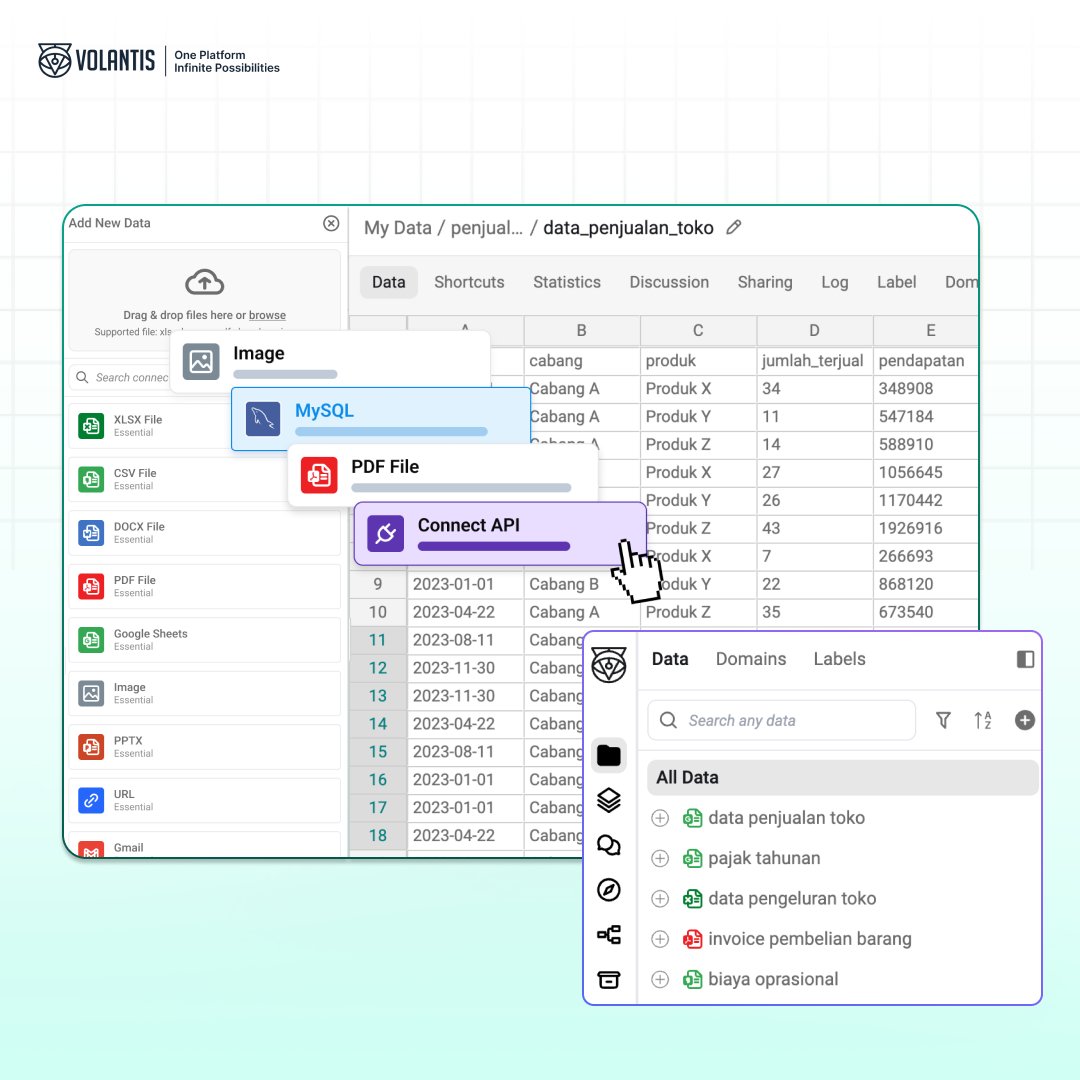Click the MySQL progress bar
This screenshot has height=1080, width=1080.
click(391, 432)
